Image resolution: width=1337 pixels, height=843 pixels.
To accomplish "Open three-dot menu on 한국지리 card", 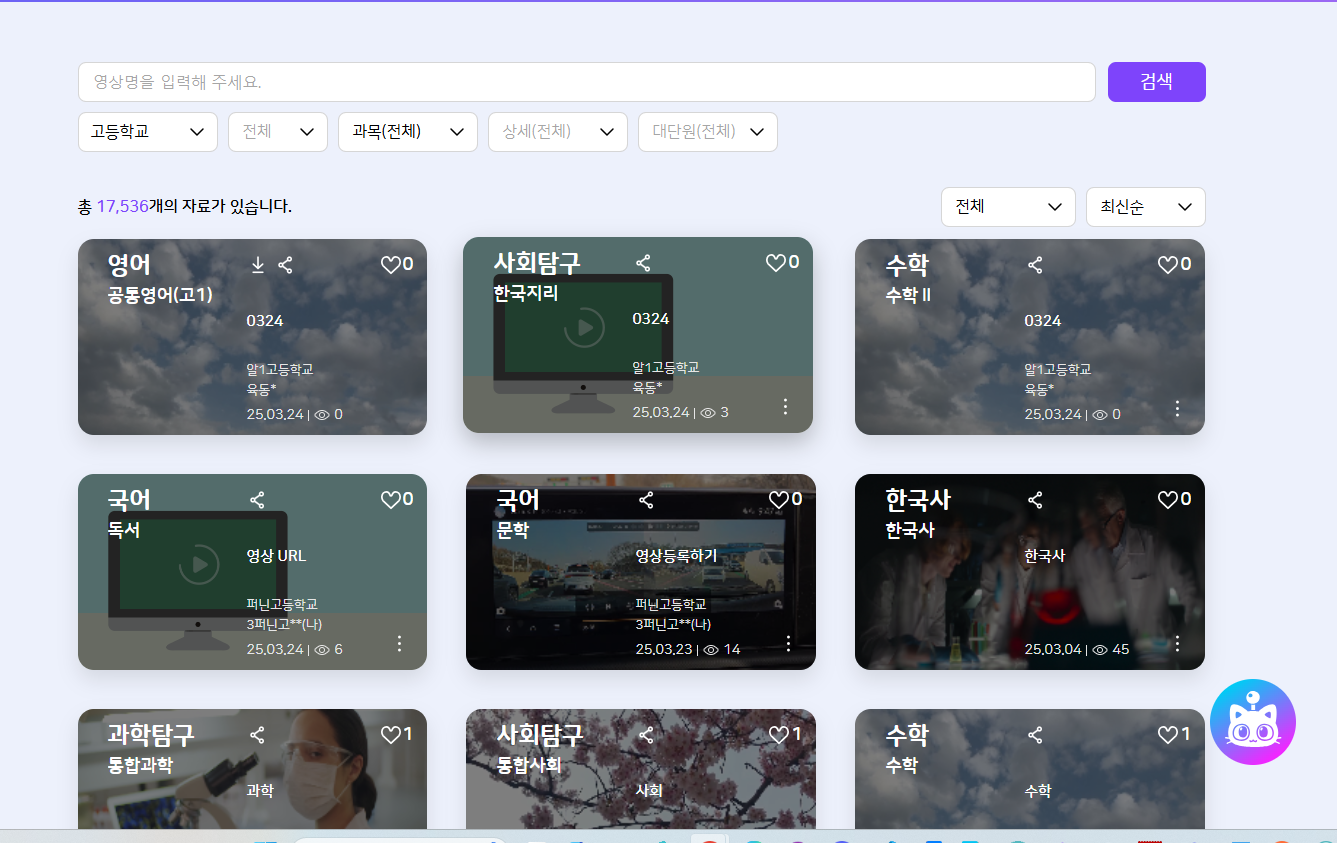I will coord(785,406).
